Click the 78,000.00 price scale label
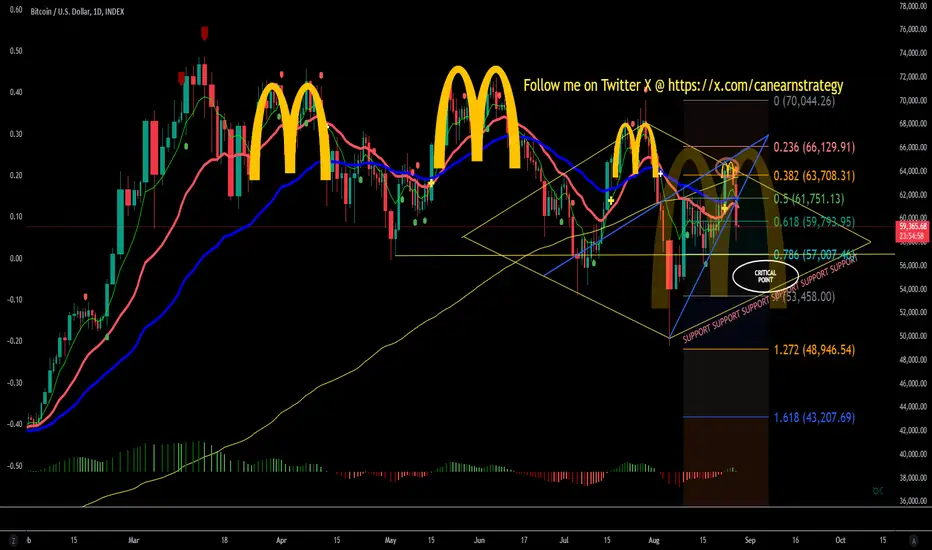Viewport: 932px width, 550px height. pos(913,6)
